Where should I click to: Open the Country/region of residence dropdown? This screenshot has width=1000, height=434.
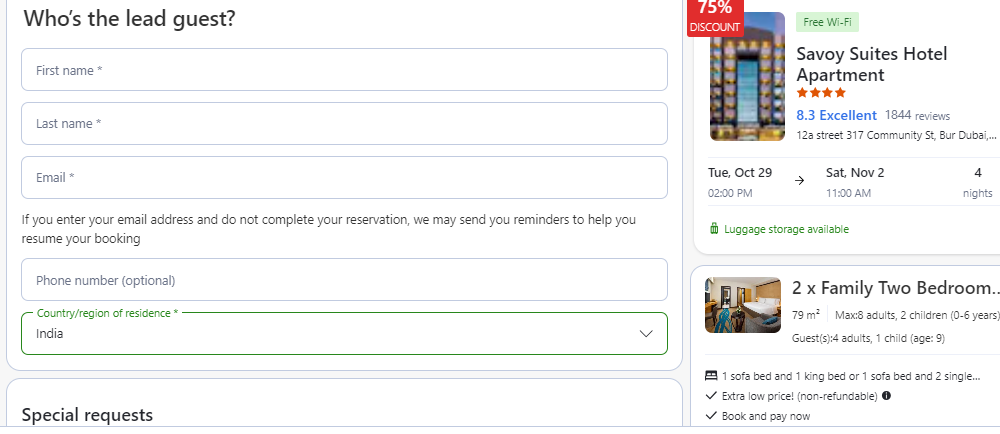[344, 333]
